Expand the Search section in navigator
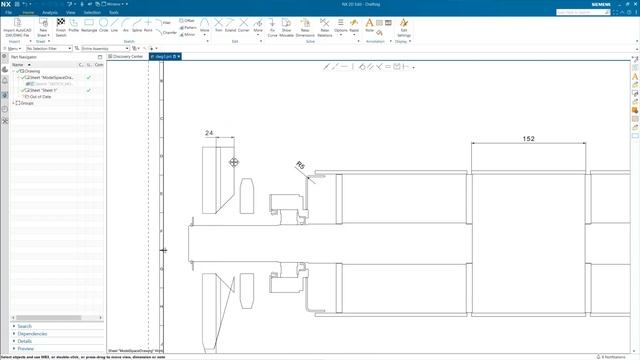 click(x=14, y=327)
